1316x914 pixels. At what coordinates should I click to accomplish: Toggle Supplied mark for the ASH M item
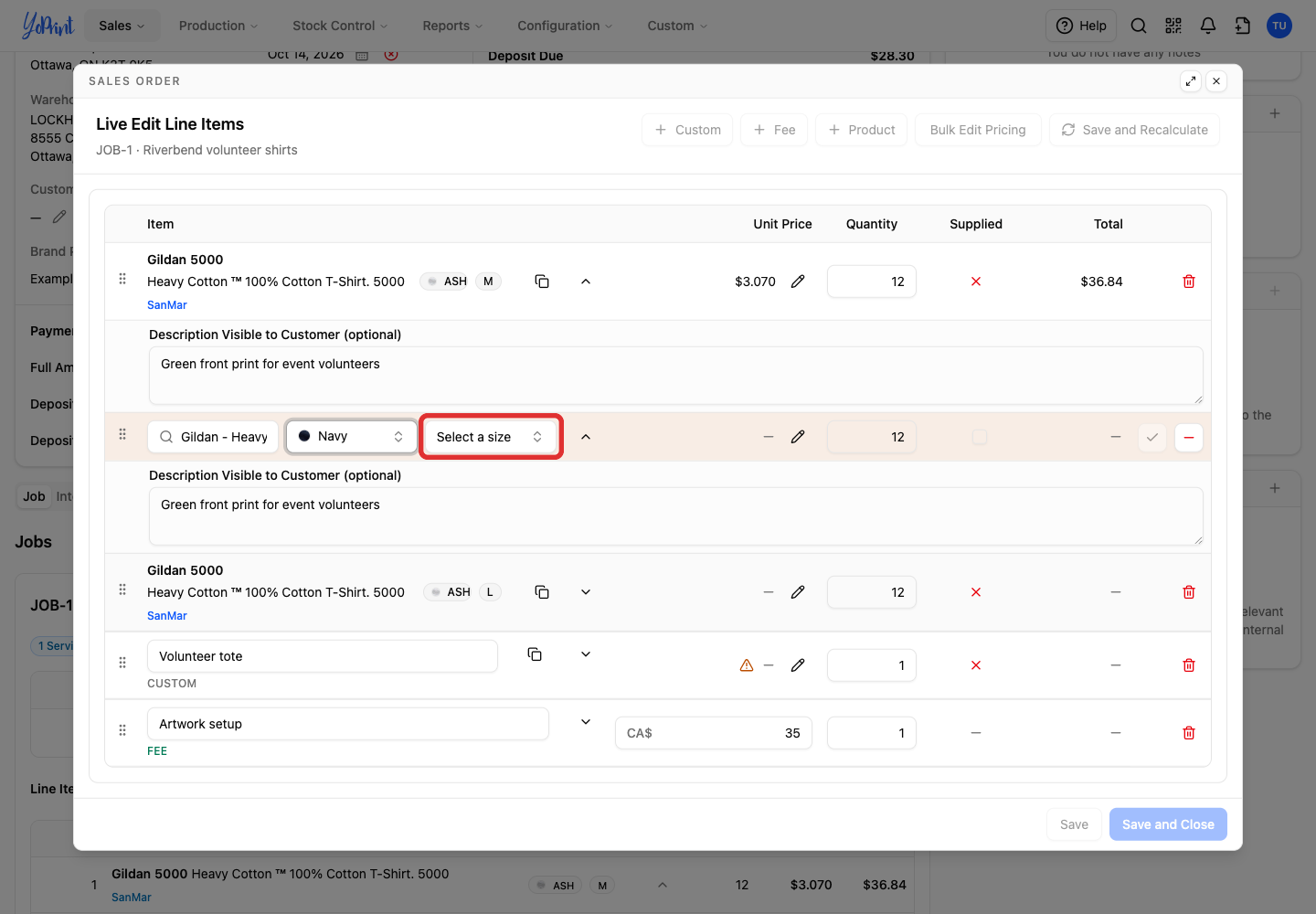[x=976, y=282]
